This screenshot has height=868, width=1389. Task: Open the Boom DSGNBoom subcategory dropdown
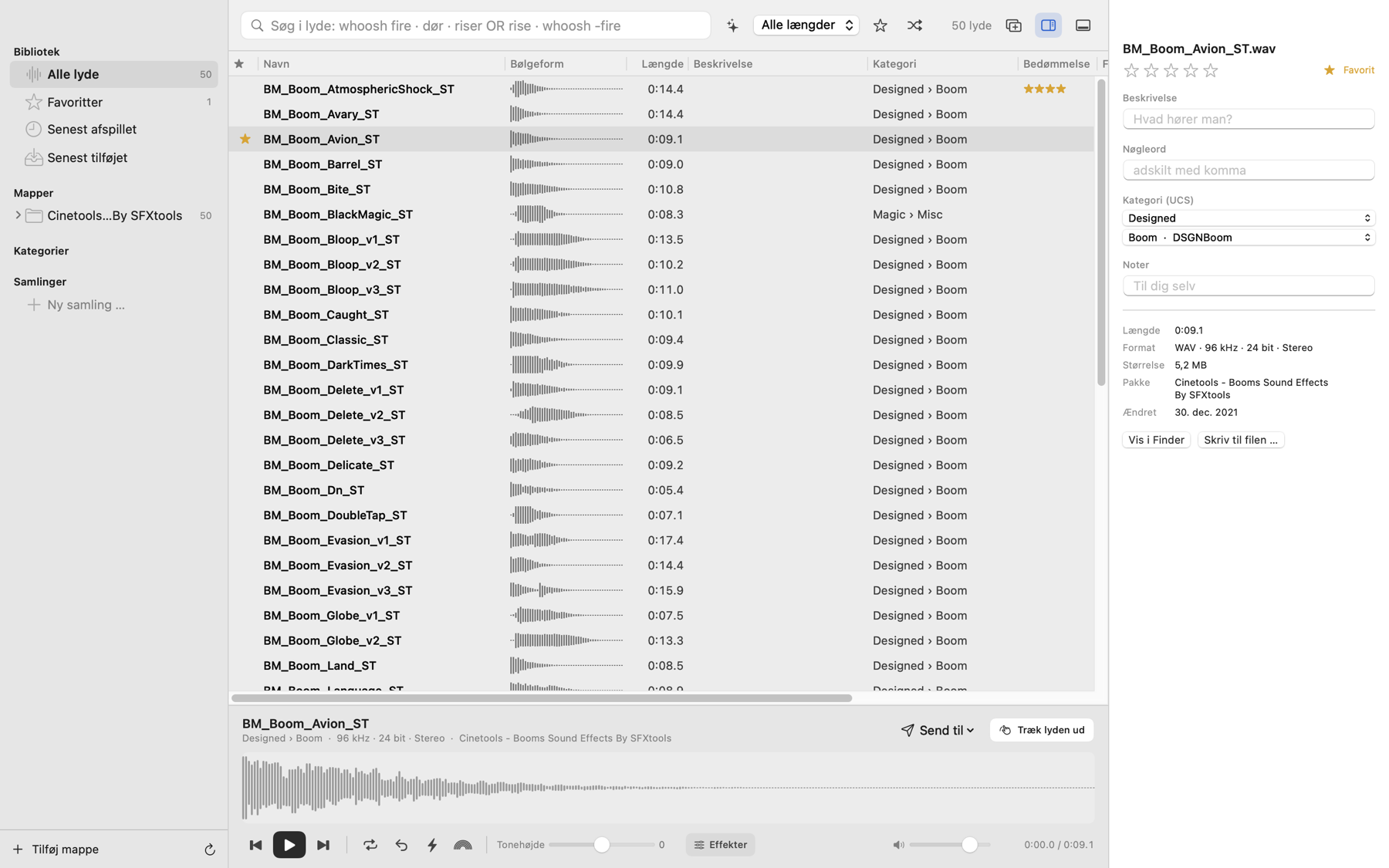point(1249,238)
